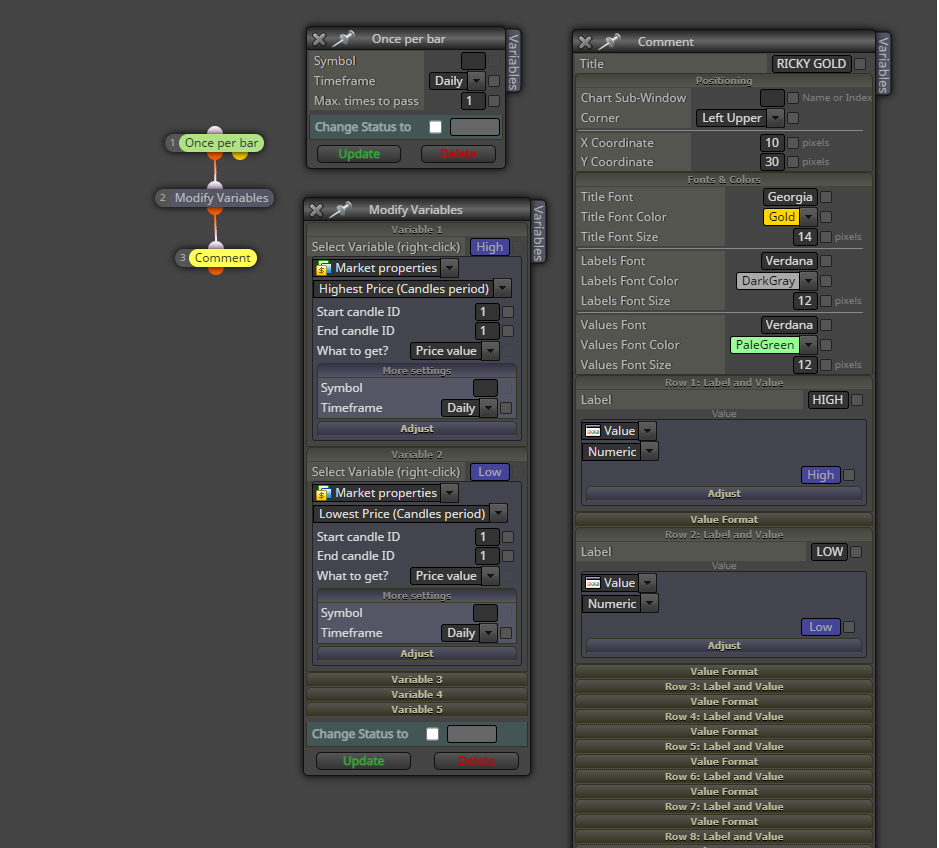This screenshot has width=939, height=848.
Task: Close the Comment panel with its X icon
Action: [585, 42]
